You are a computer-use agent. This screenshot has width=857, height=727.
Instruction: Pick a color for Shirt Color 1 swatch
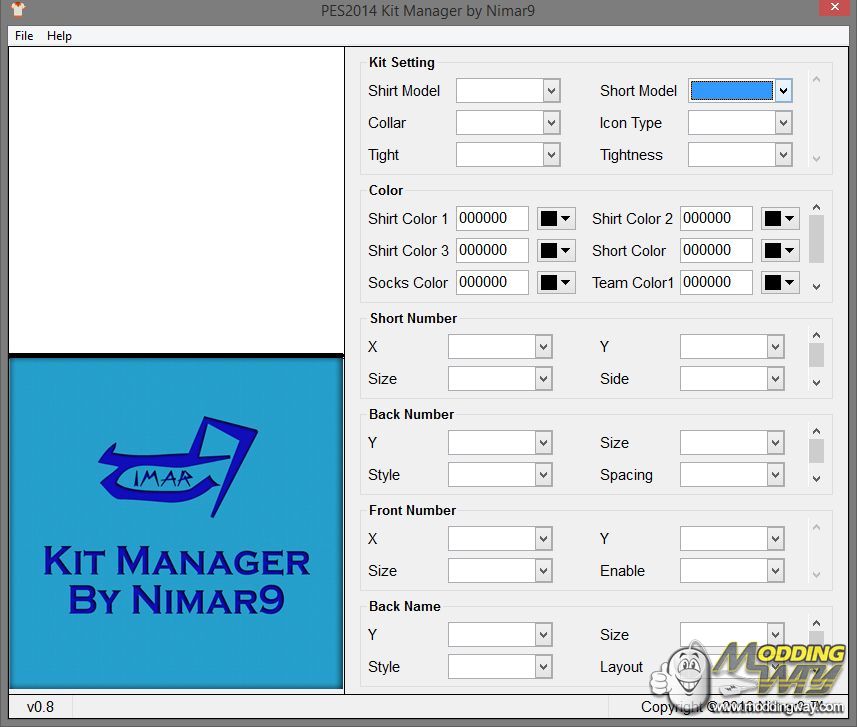click(556, 219)
